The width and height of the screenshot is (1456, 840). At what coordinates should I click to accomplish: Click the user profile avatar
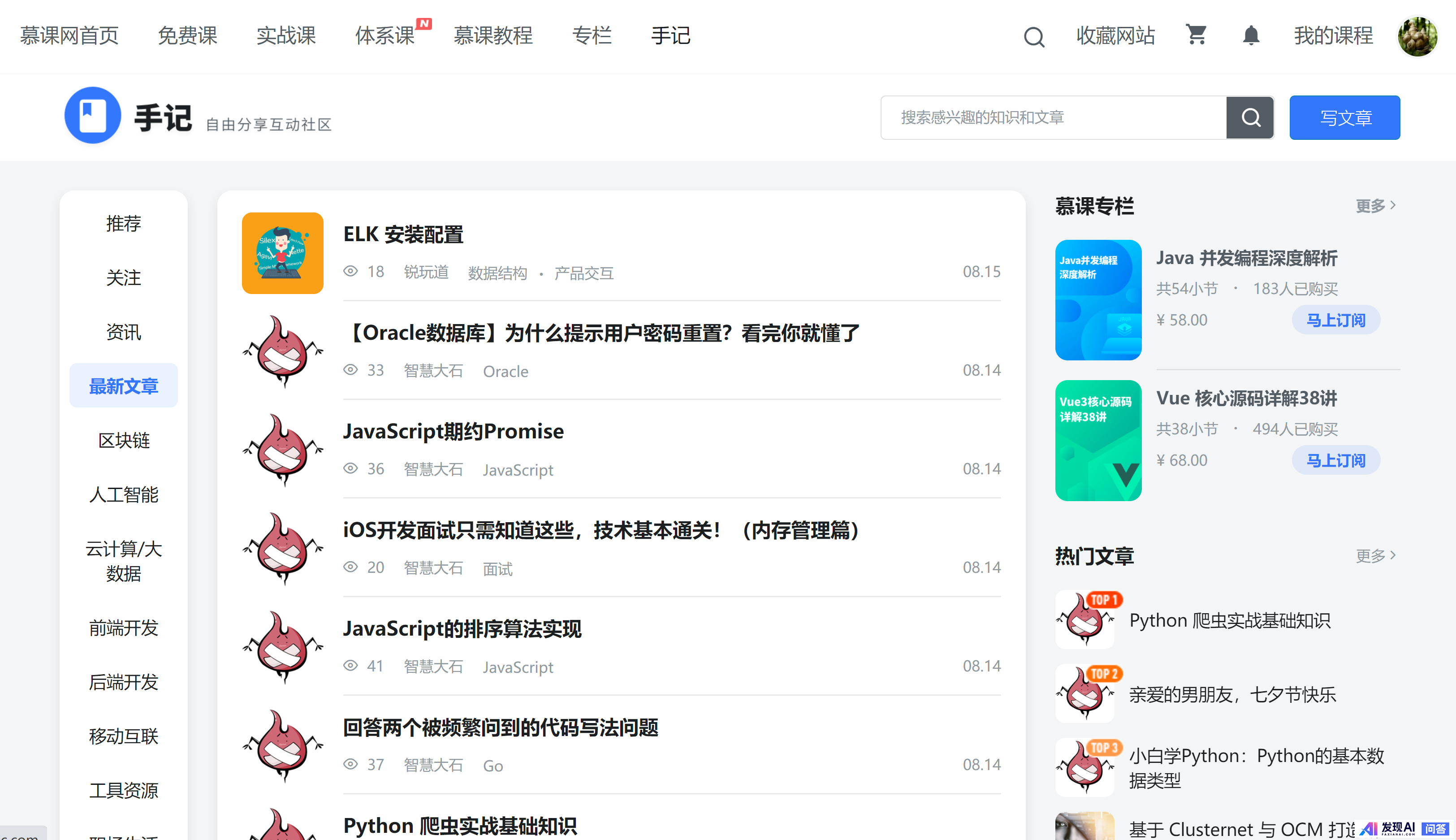click(x=1417, y=36)
